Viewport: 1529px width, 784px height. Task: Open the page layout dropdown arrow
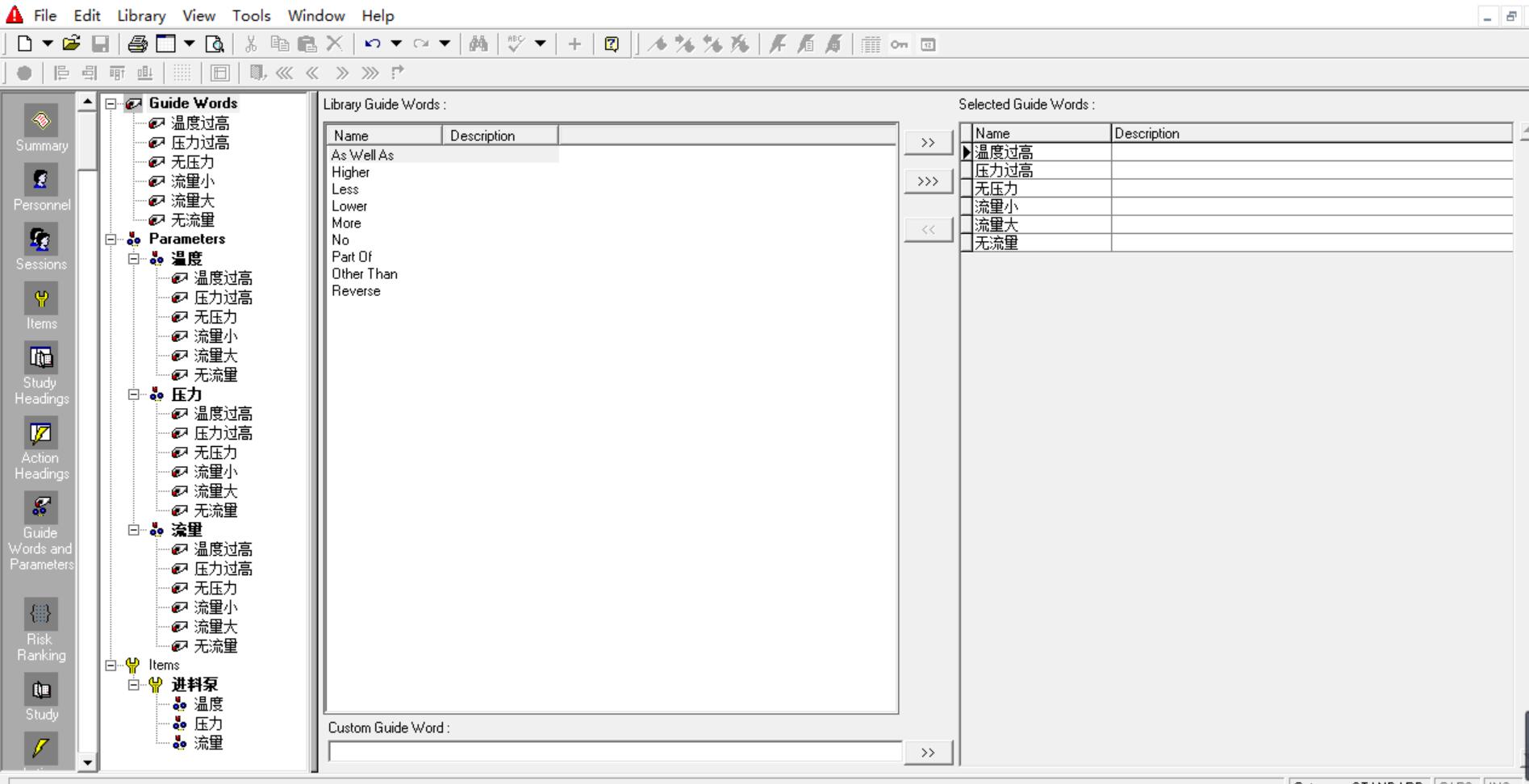(x=190, y=44)
